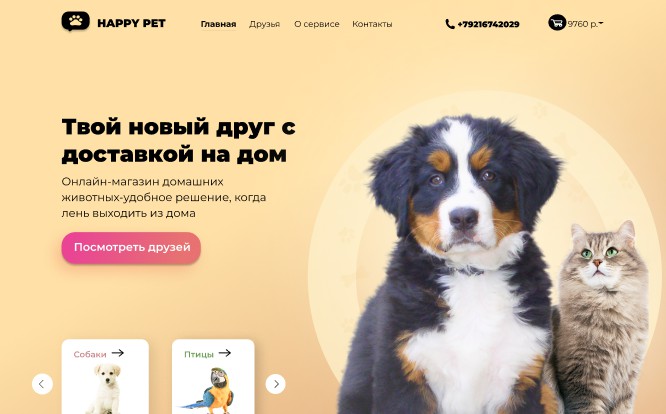Open the white puppy thumbnail
Screen dimensions: 666x414
click(x=104, y=389)
